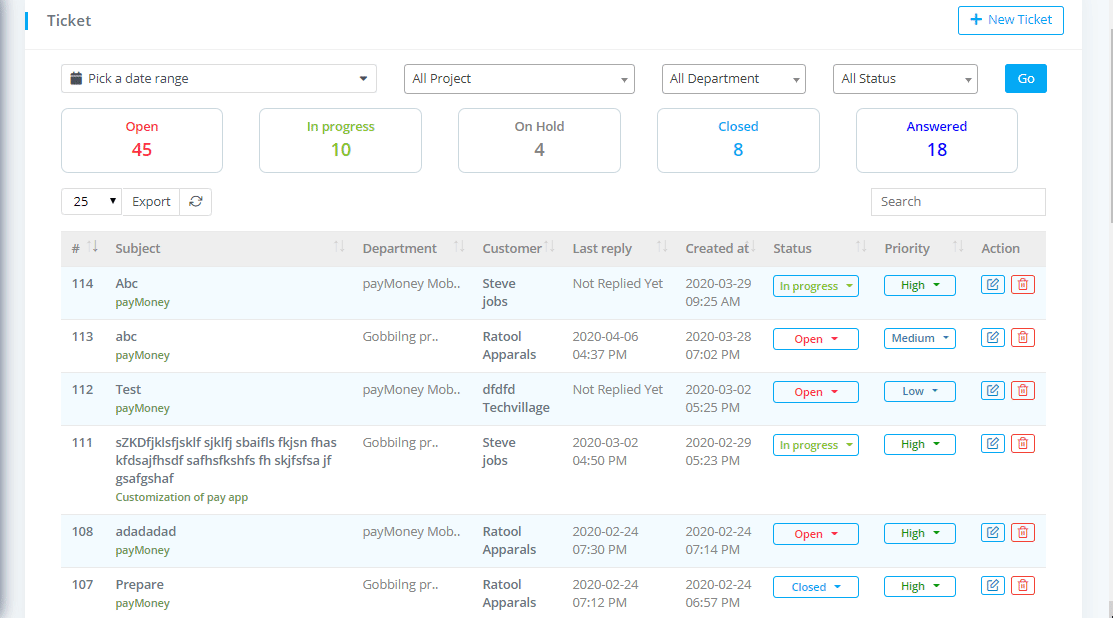Select the Answered tickets summary card
The image size is (1113, 618).
pos(936,140)
